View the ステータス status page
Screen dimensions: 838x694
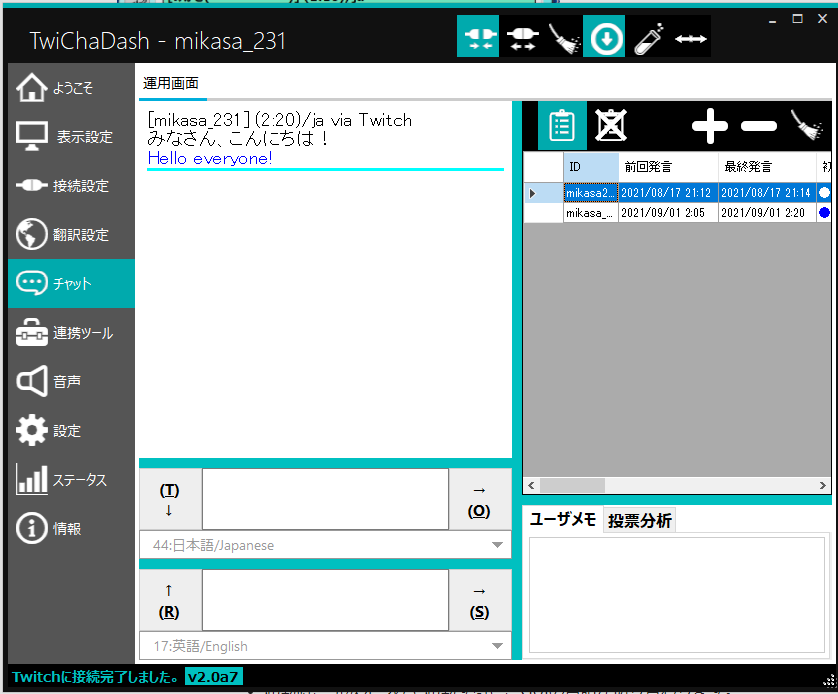(x=71, y=479)
